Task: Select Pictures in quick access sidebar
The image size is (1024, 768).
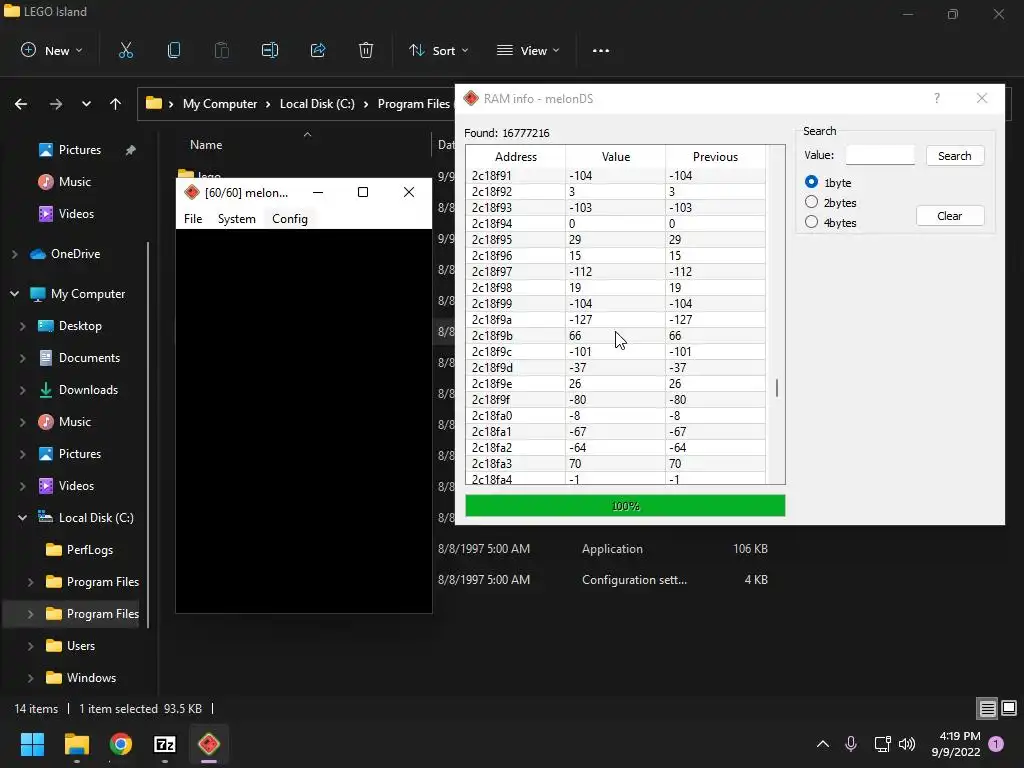Action: pyautogui.click(x=79, y=150)
